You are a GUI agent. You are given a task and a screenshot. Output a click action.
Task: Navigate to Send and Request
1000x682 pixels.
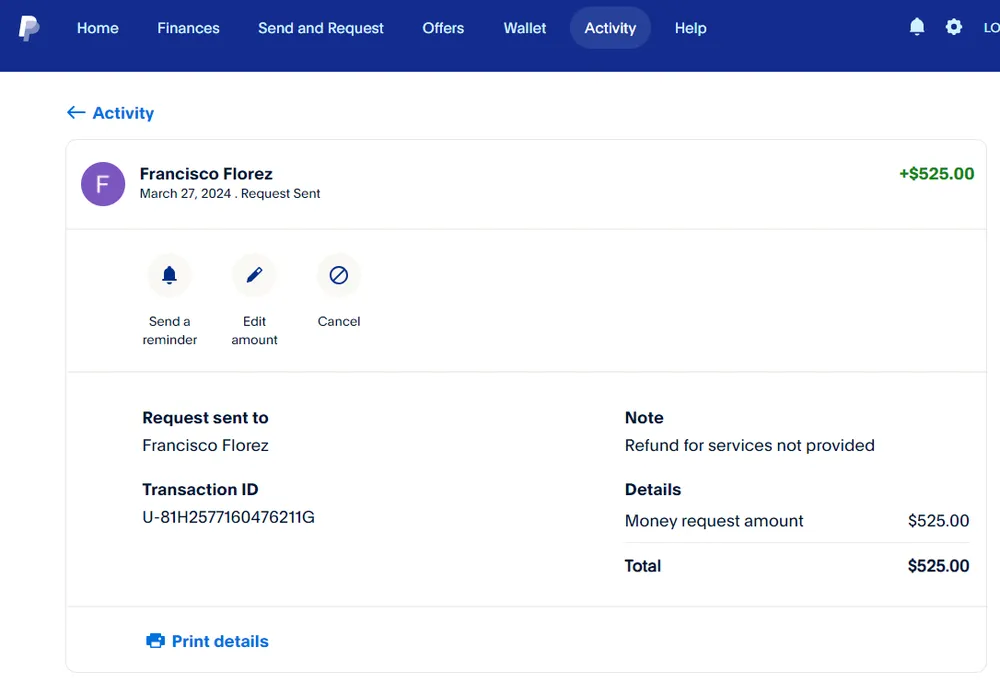320,28
